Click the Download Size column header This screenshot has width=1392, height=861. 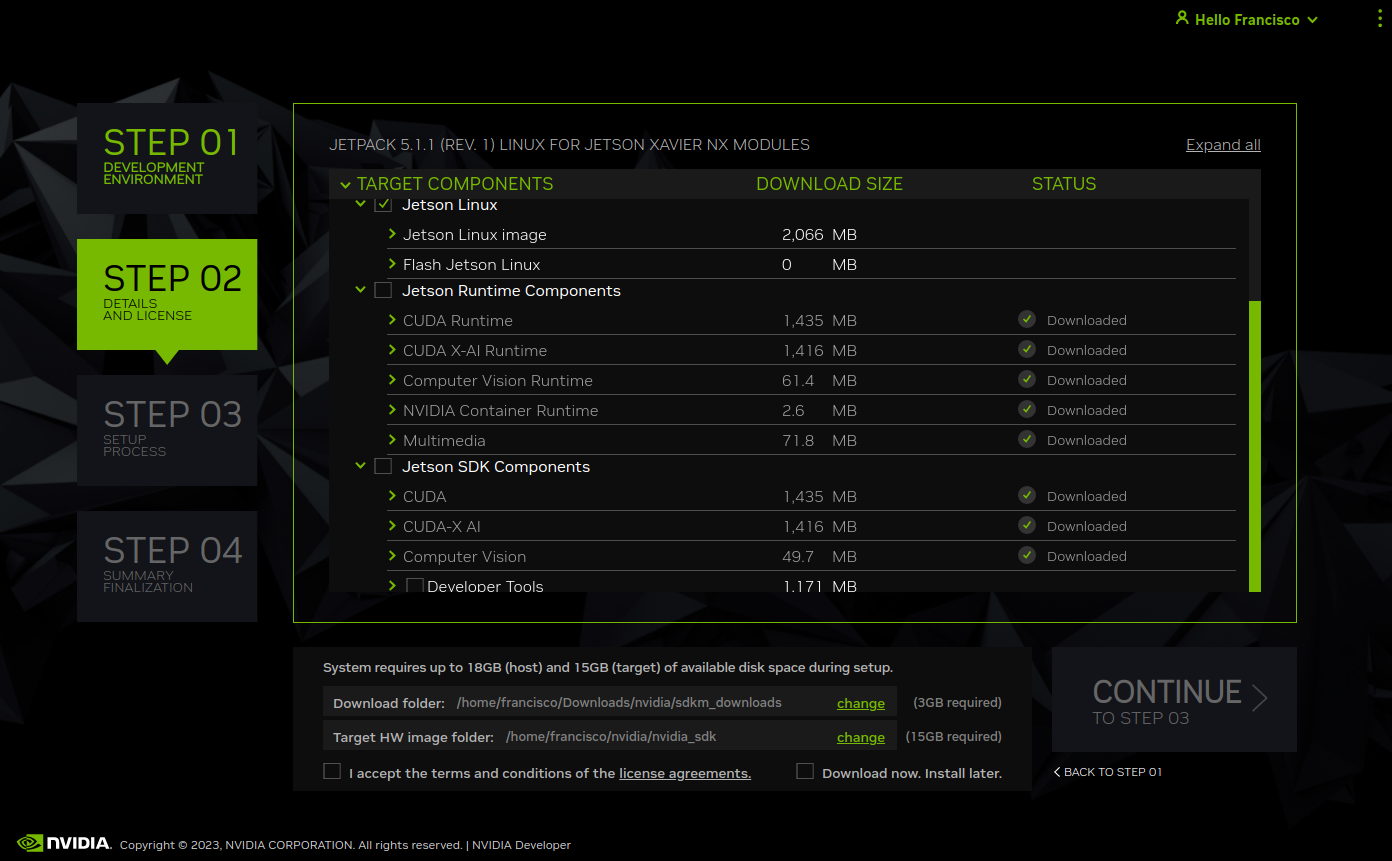(829, 184)
